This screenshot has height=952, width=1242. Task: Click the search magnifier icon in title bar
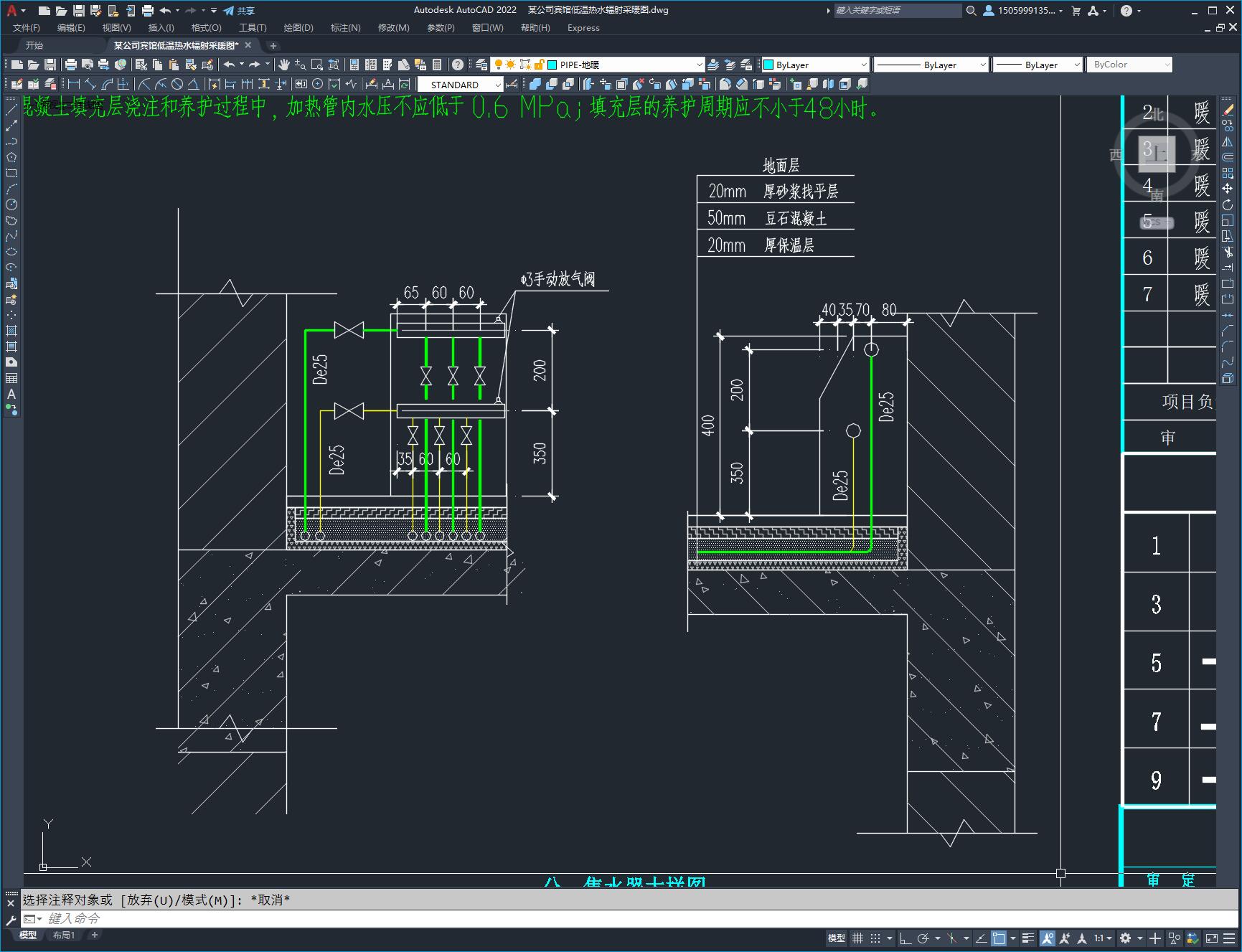972,11
